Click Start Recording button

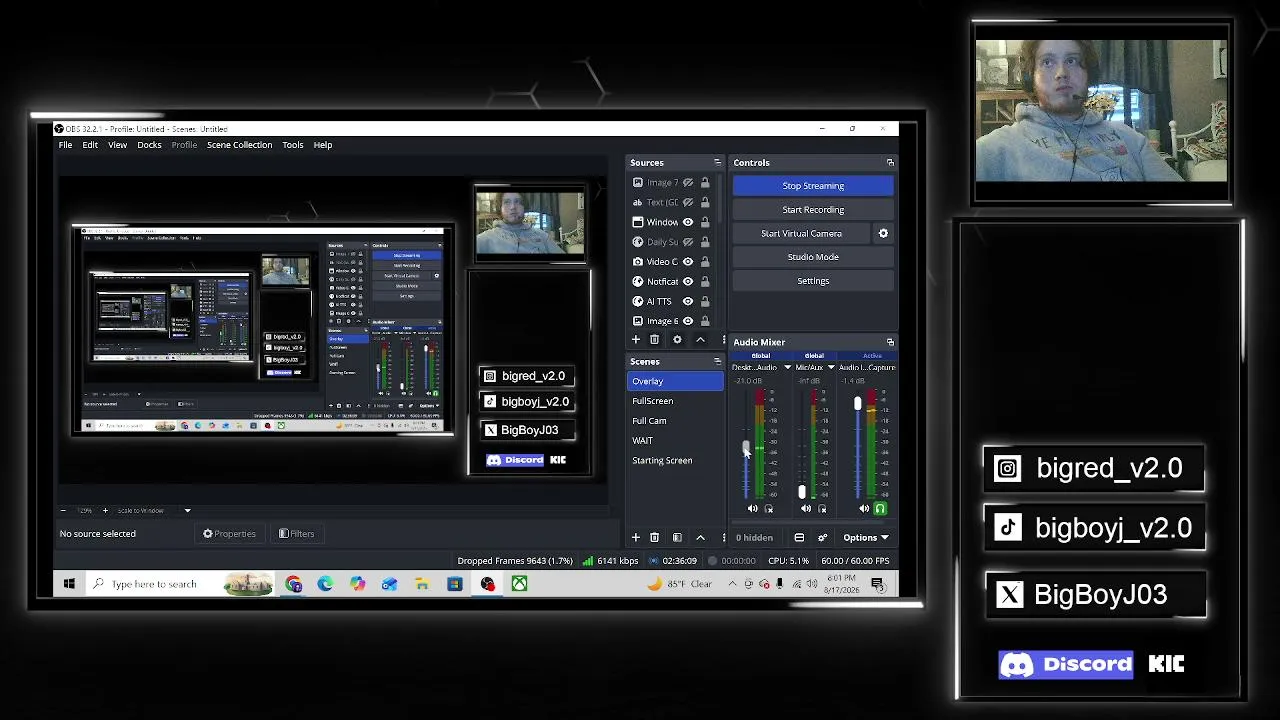click(813, 210)
